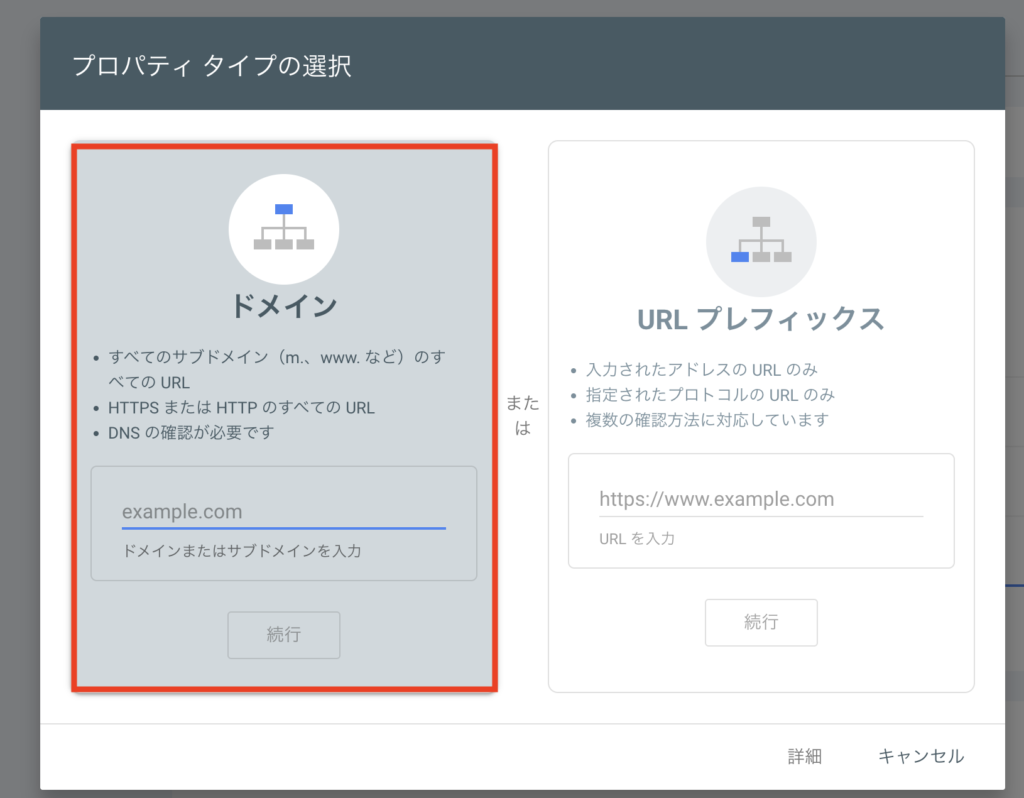Click the circular icon above URL プレフィックス
This screenshot has width=1024, height=798.
point(761,241)
